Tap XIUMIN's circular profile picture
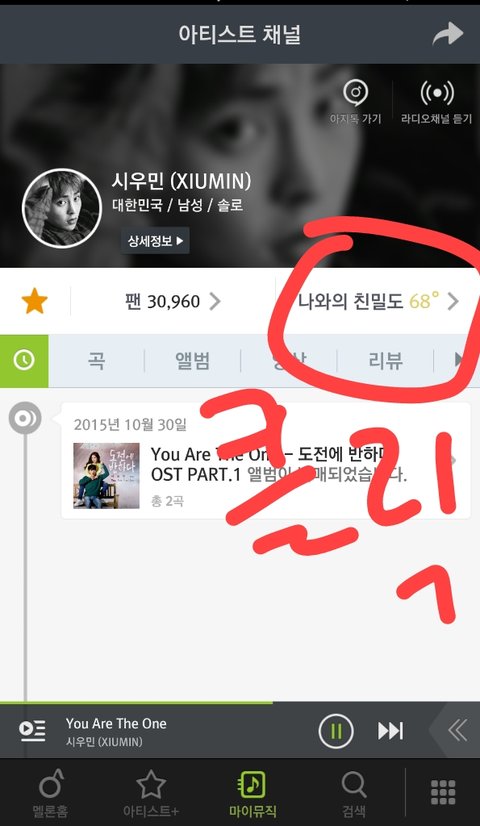The width and height of the screenshot is (480, 826). pos(62,208)
